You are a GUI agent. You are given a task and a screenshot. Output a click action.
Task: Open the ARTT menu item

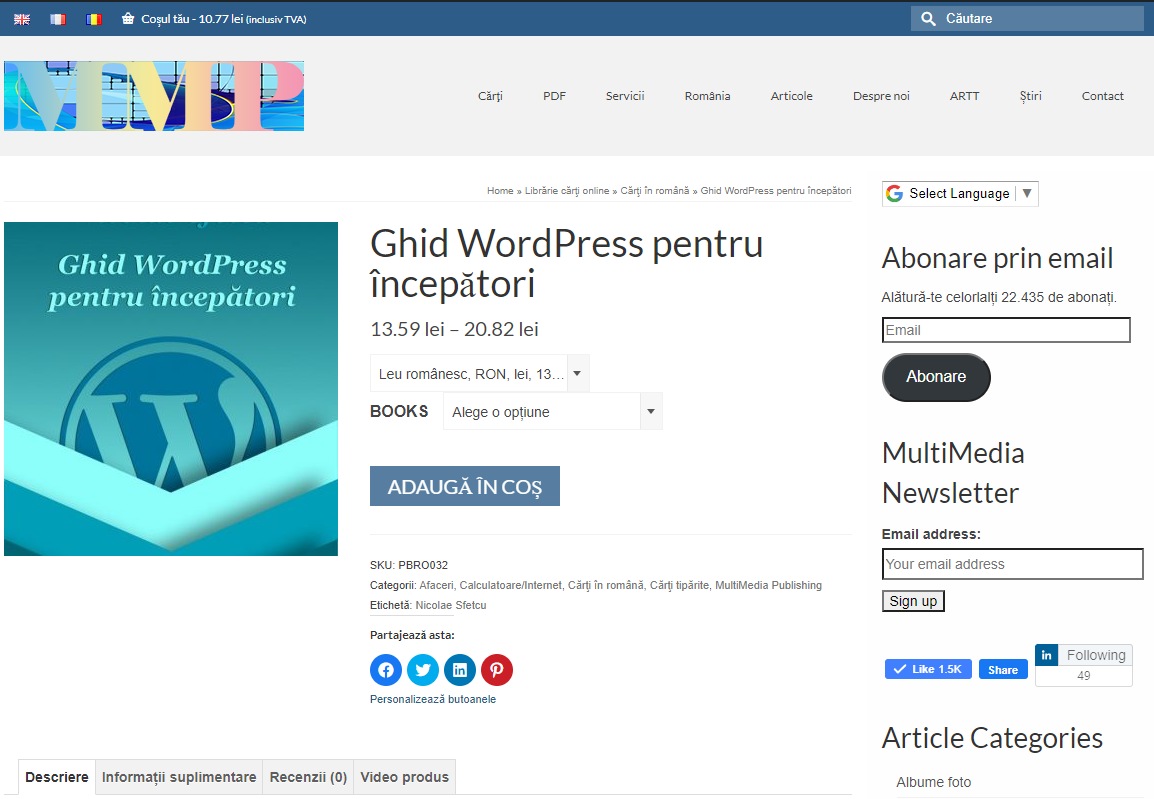pyautogui.click(x=964, y=96)
